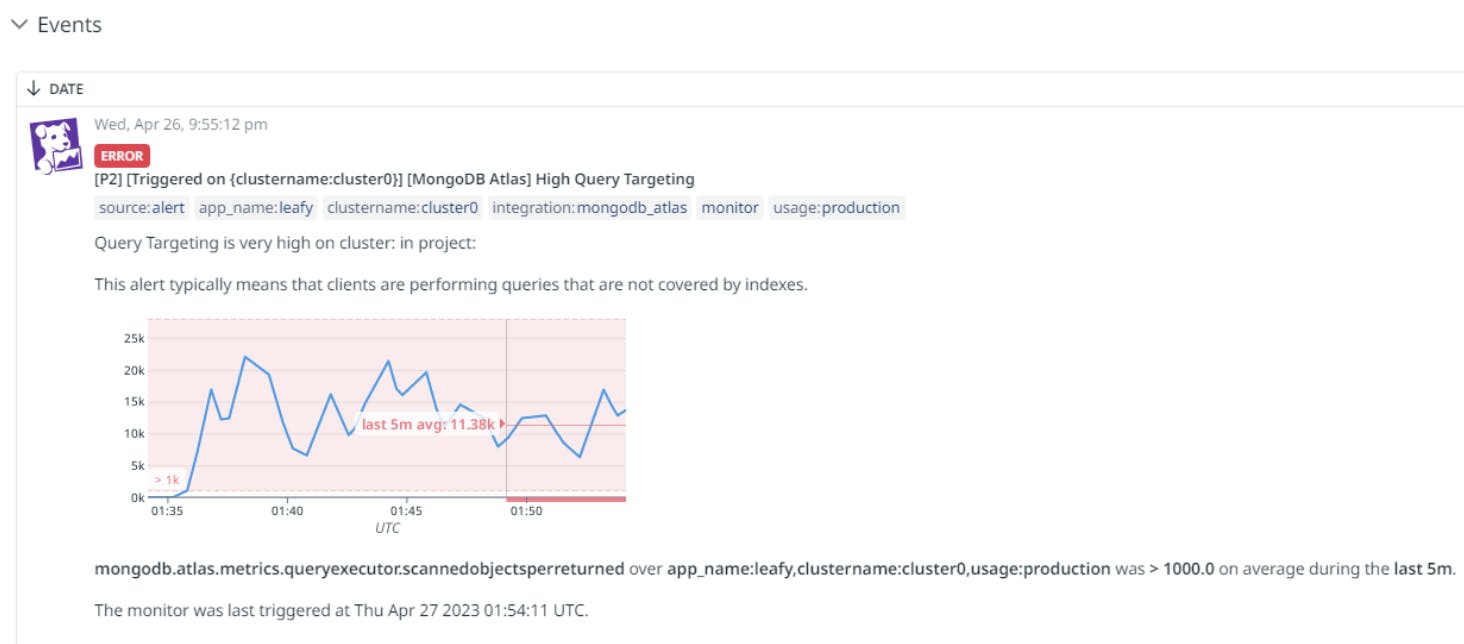The image size is (1464, 644).
Task: Click the usage:production tag
Action: tap(836, 208)
